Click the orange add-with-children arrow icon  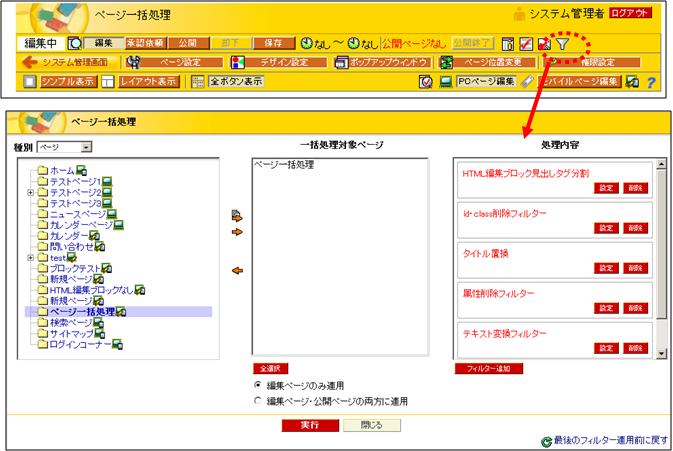pos(237,216)
